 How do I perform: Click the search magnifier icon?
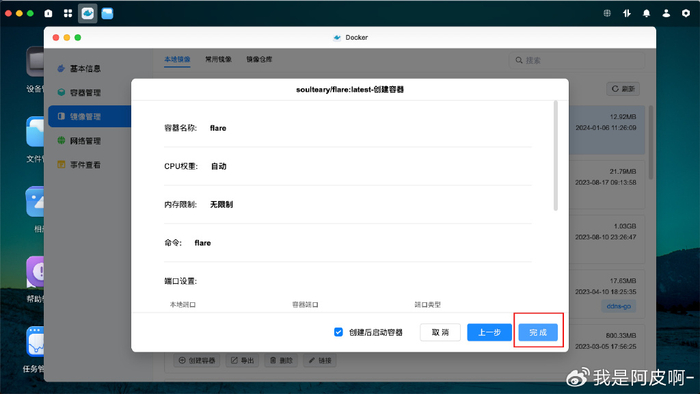(519, 60)
